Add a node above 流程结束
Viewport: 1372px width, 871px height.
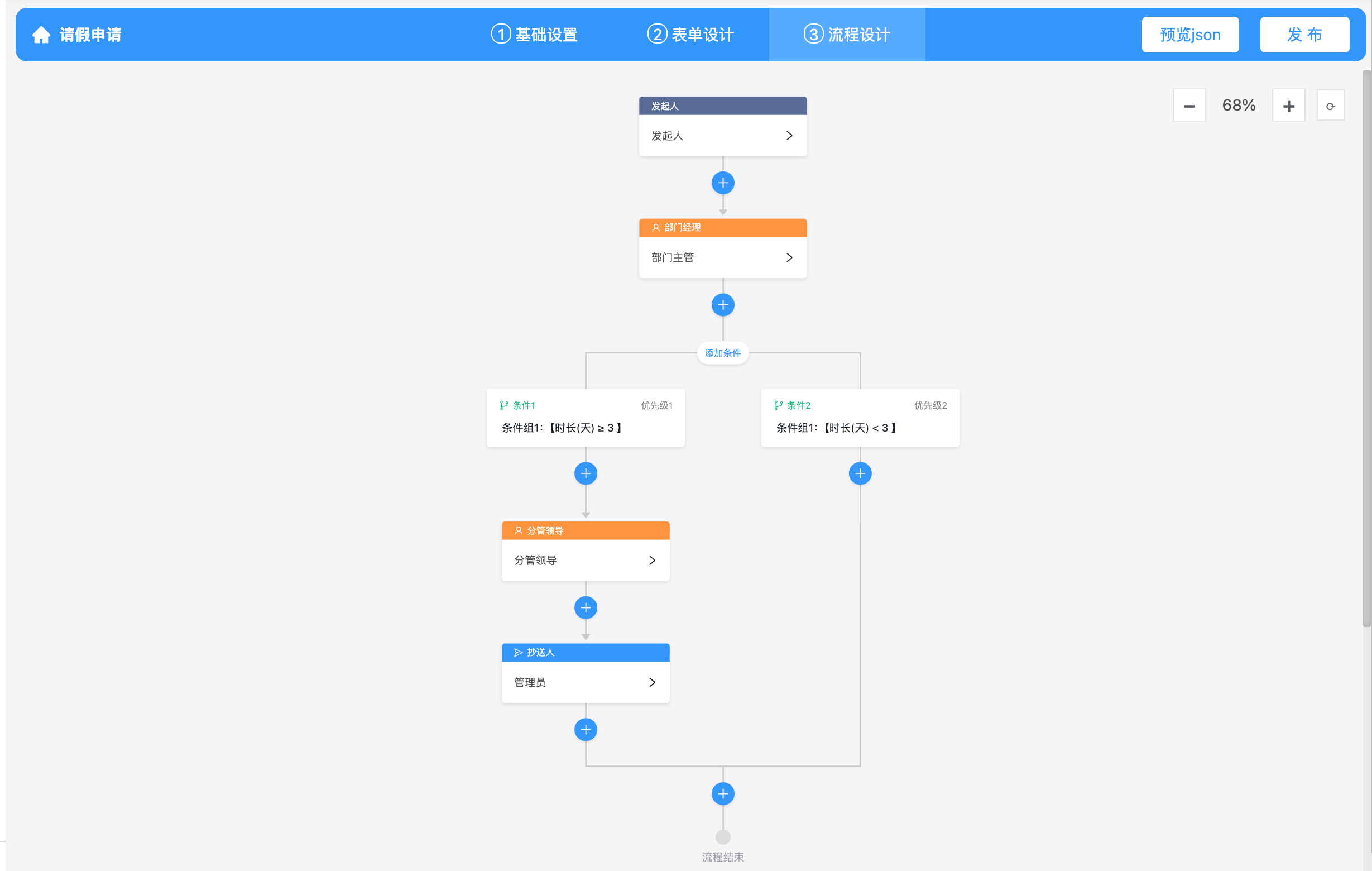722,794
